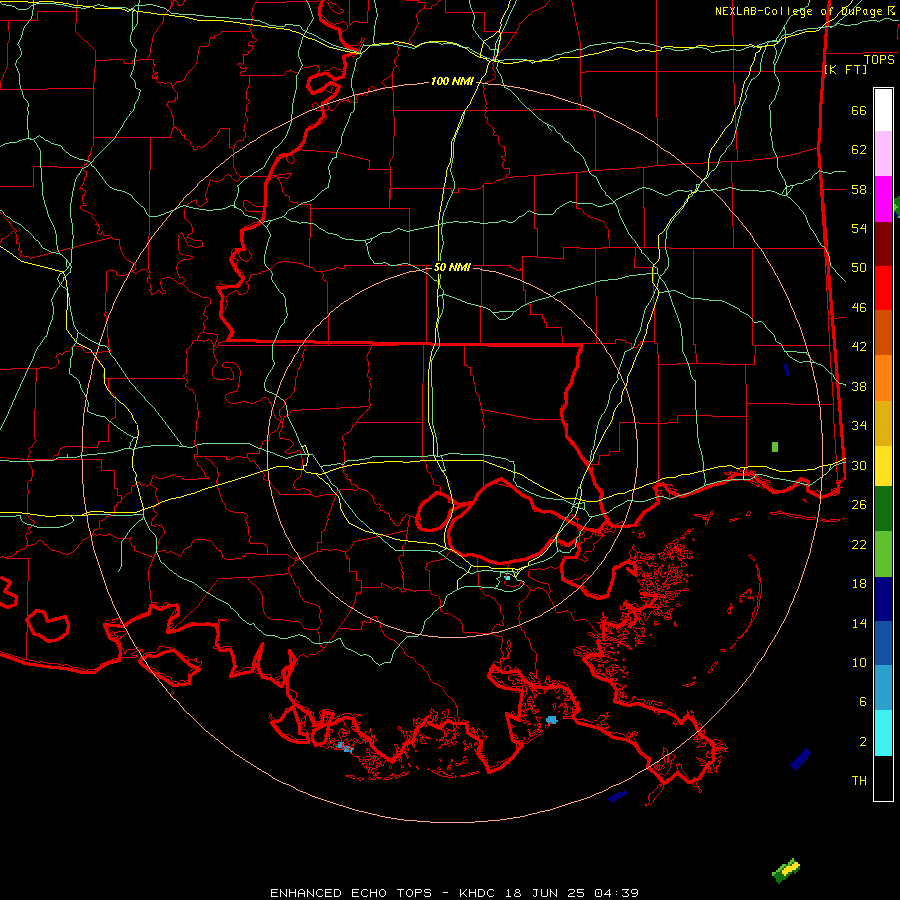900x900 pixels.
Task: Click the '26' value on the scale
Action: pos(859,505)
